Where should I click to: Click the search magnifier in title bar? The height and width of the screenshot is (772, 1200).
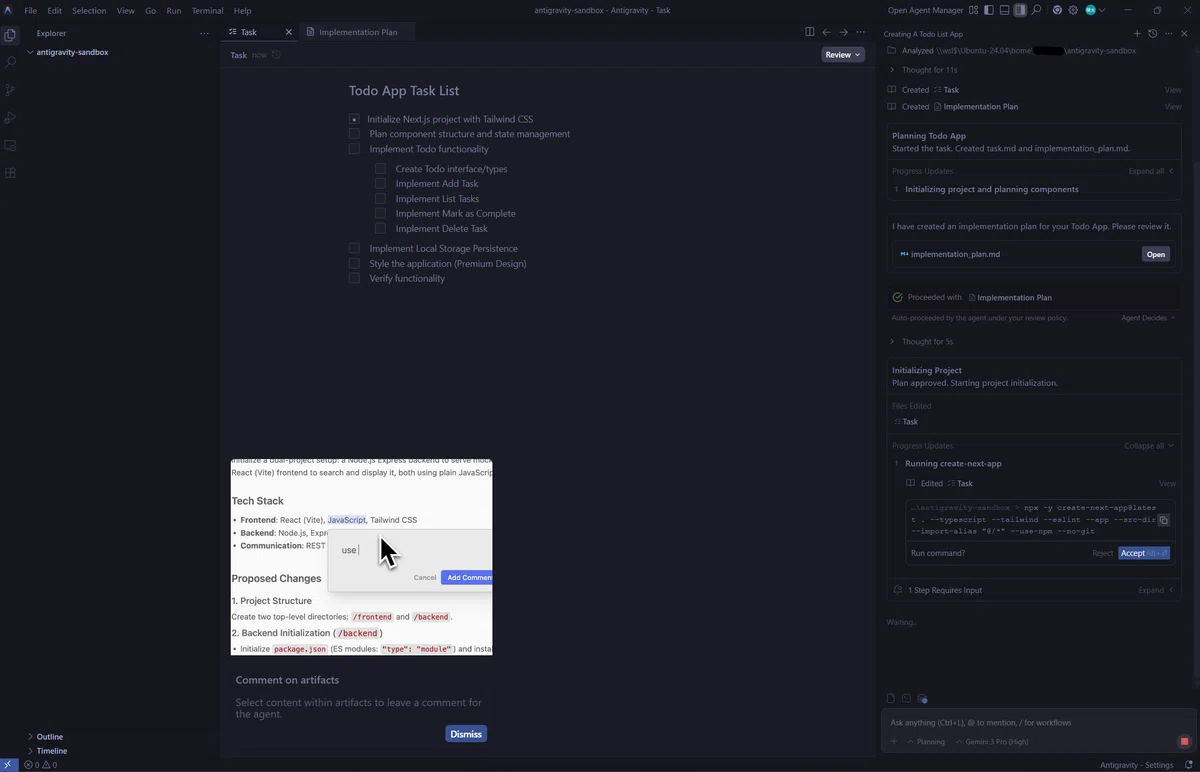coord(1036,10)
